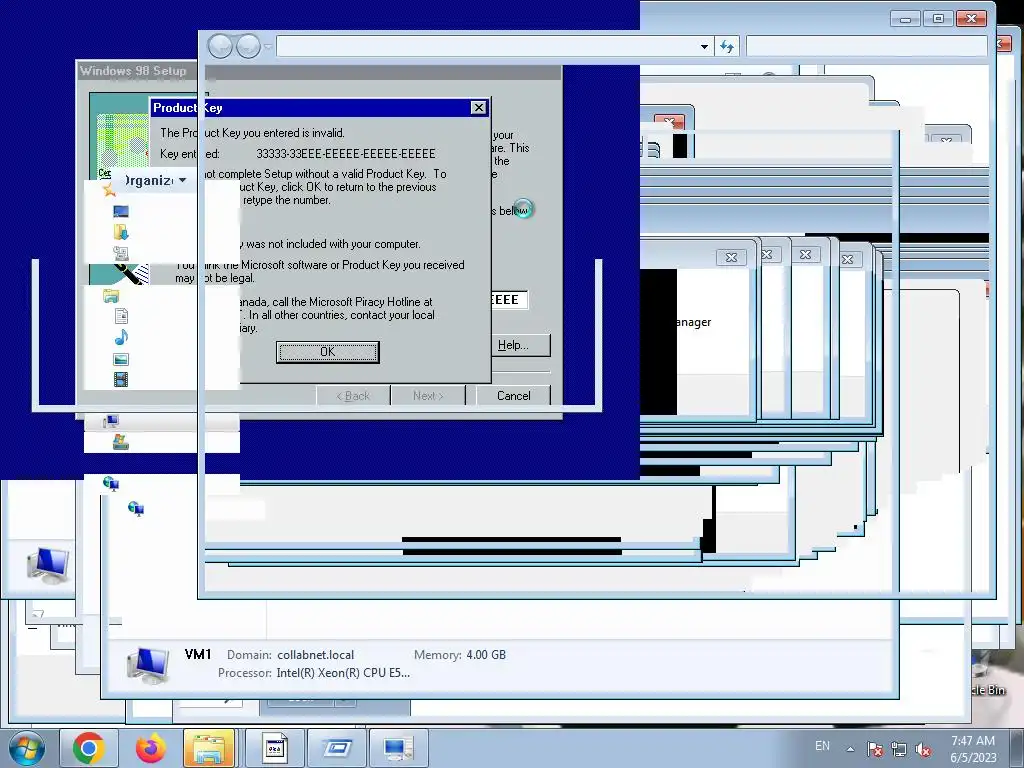
Task: Open the Windows Start menu orb
Action: tap(27, 748)
